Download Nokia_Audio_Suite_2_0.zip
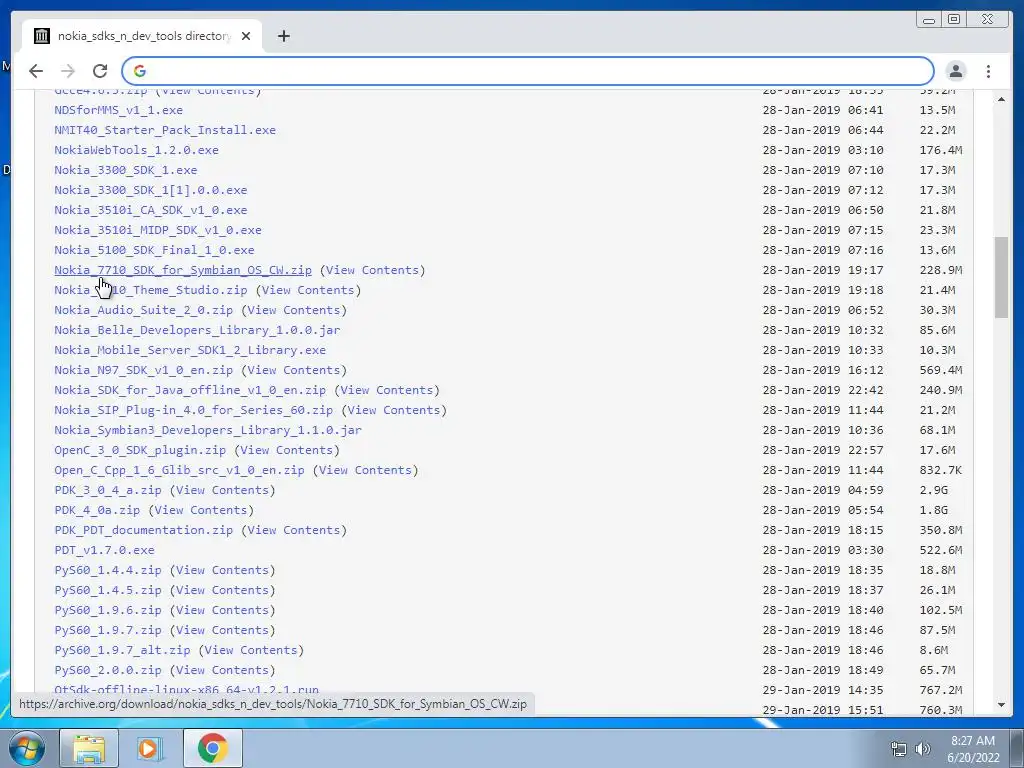The width and height of the screenshot is (1024, 768). pyautogui.click(x=143, y=310)
